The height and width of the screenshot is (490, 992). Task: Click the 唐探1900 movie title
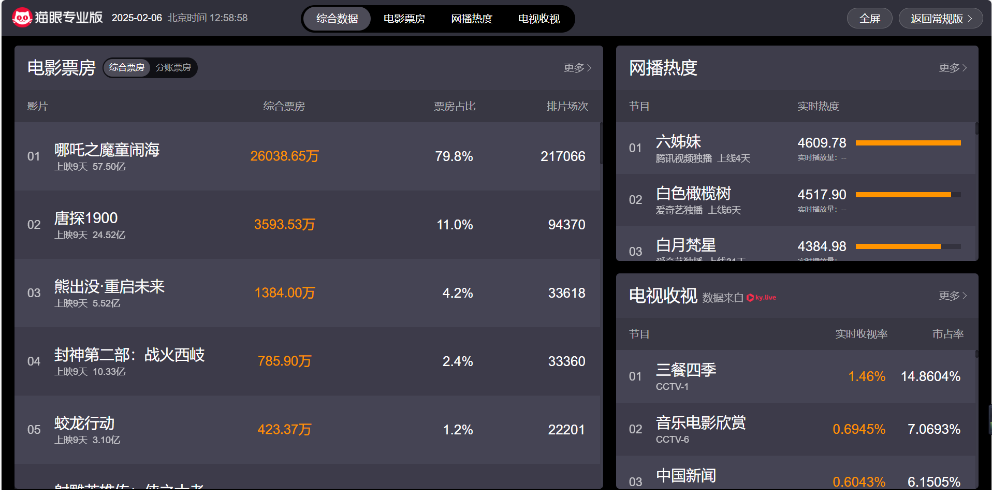tap(86, 218)
